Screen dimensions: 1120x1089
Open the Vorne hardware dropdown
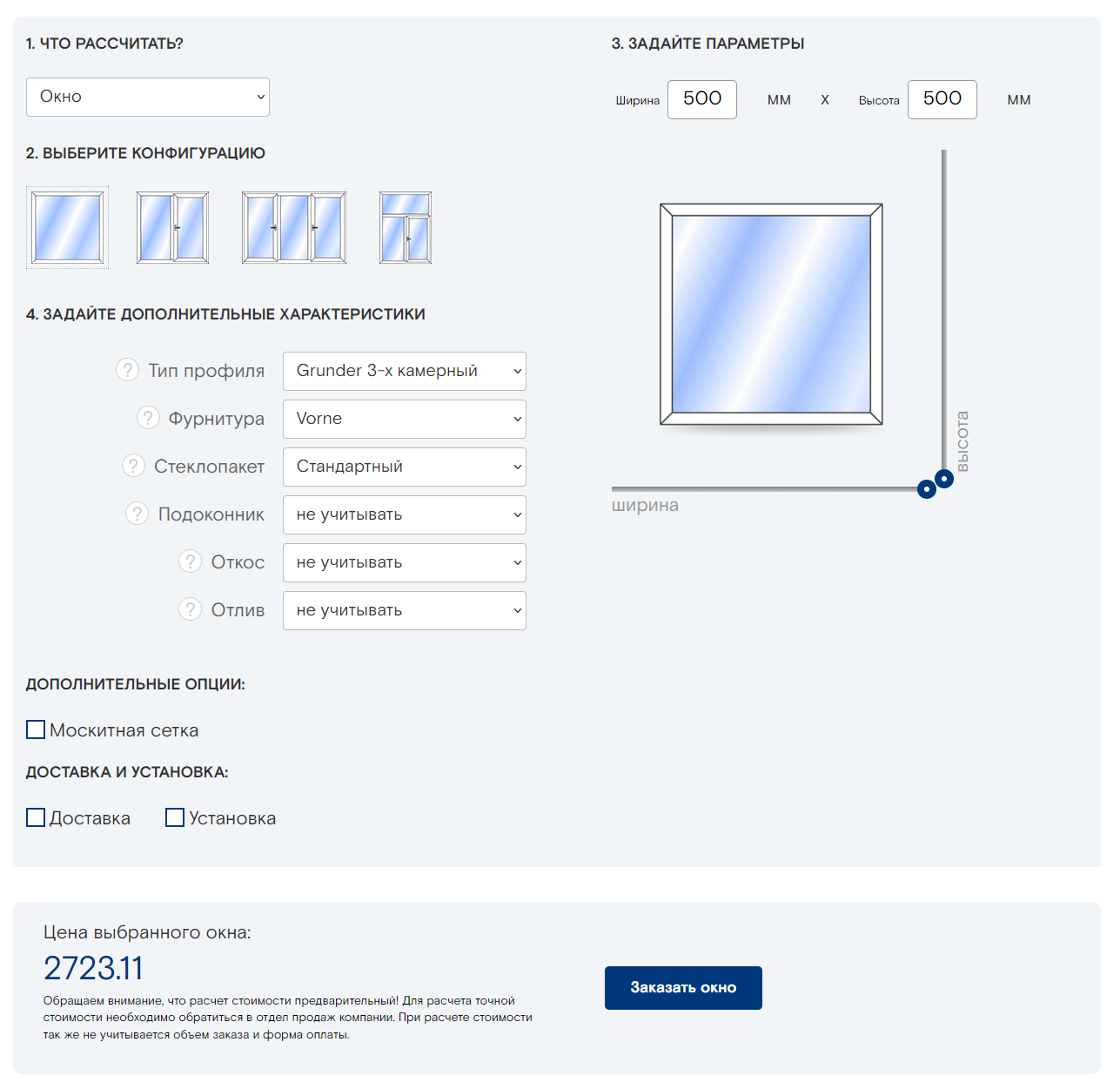[405, 419]
